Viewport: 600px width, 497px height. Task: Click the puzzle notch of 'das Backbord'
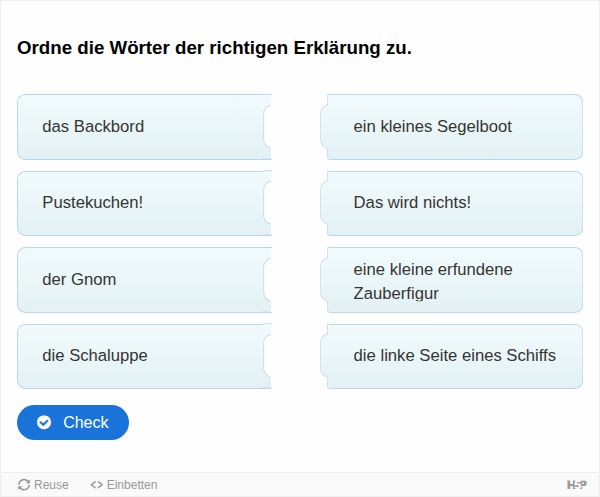tap(267, 127)
